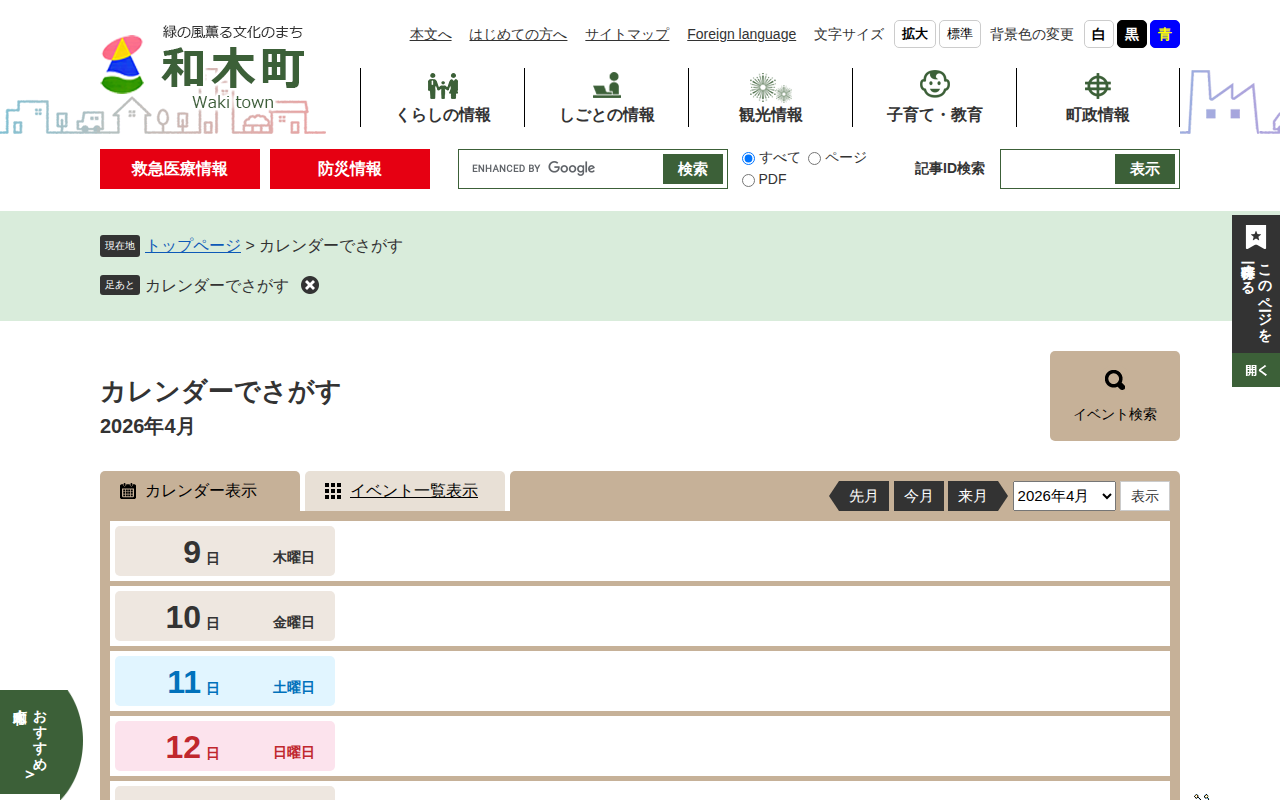Clear footprint history with X icon
Image resolution: width=1280 pixels, height=800 pixels.
pos(310,285)
